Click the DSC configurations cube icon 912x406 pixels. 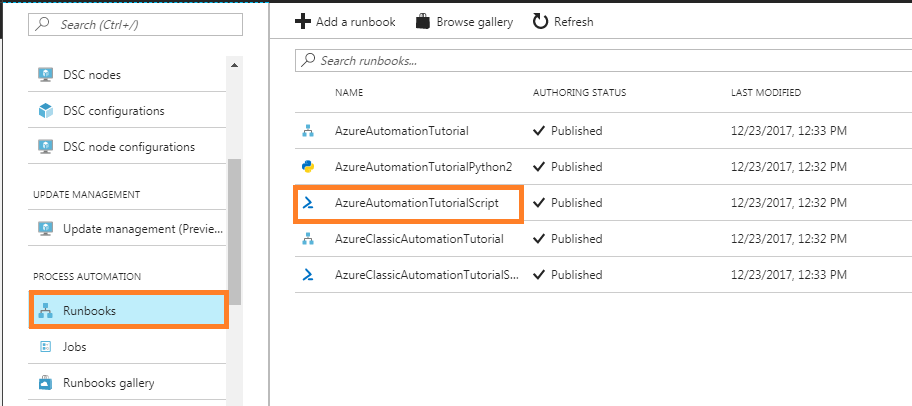[x=45, y=111]
